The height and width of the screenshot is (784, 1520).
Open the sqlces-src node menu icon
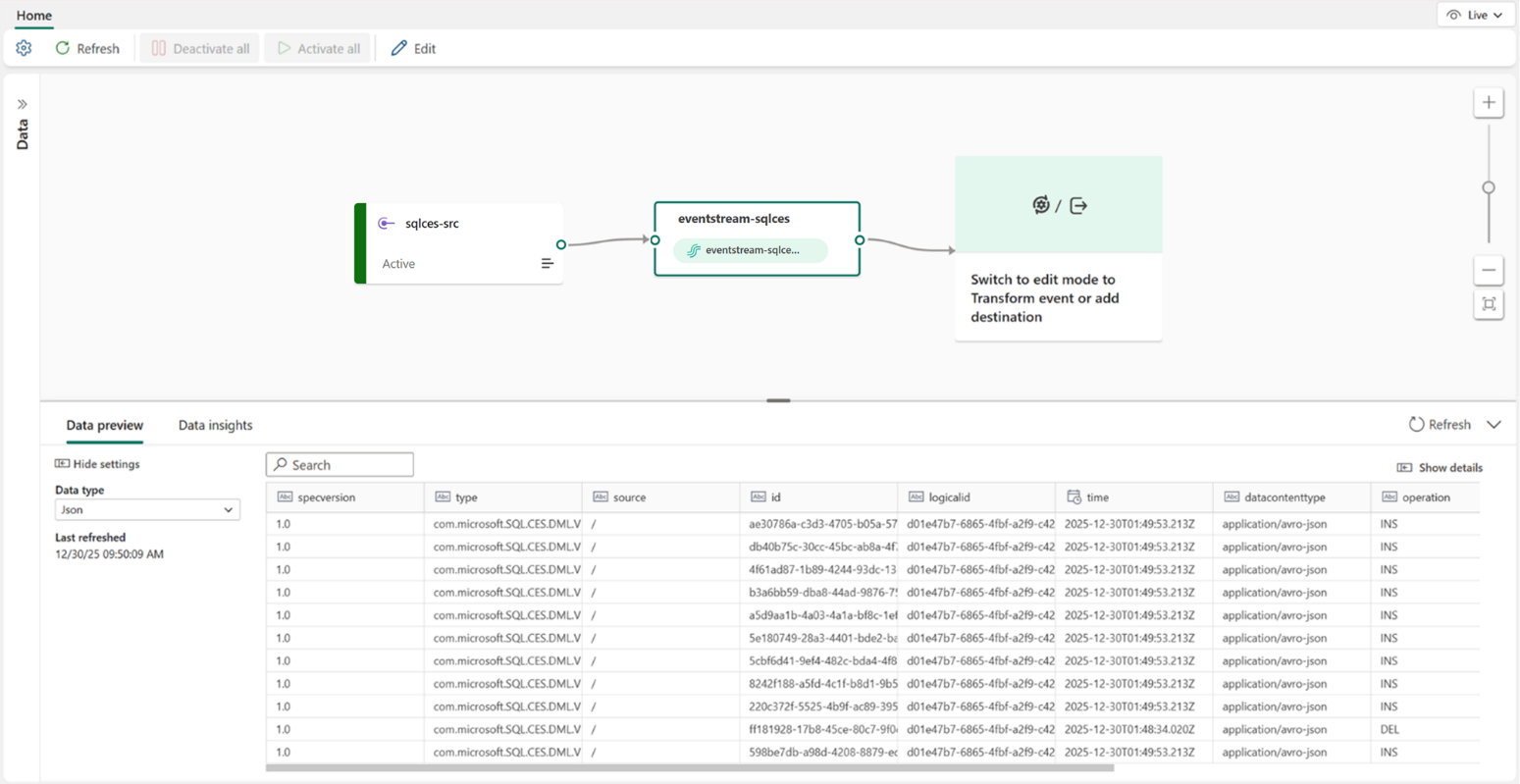point(548,263)
